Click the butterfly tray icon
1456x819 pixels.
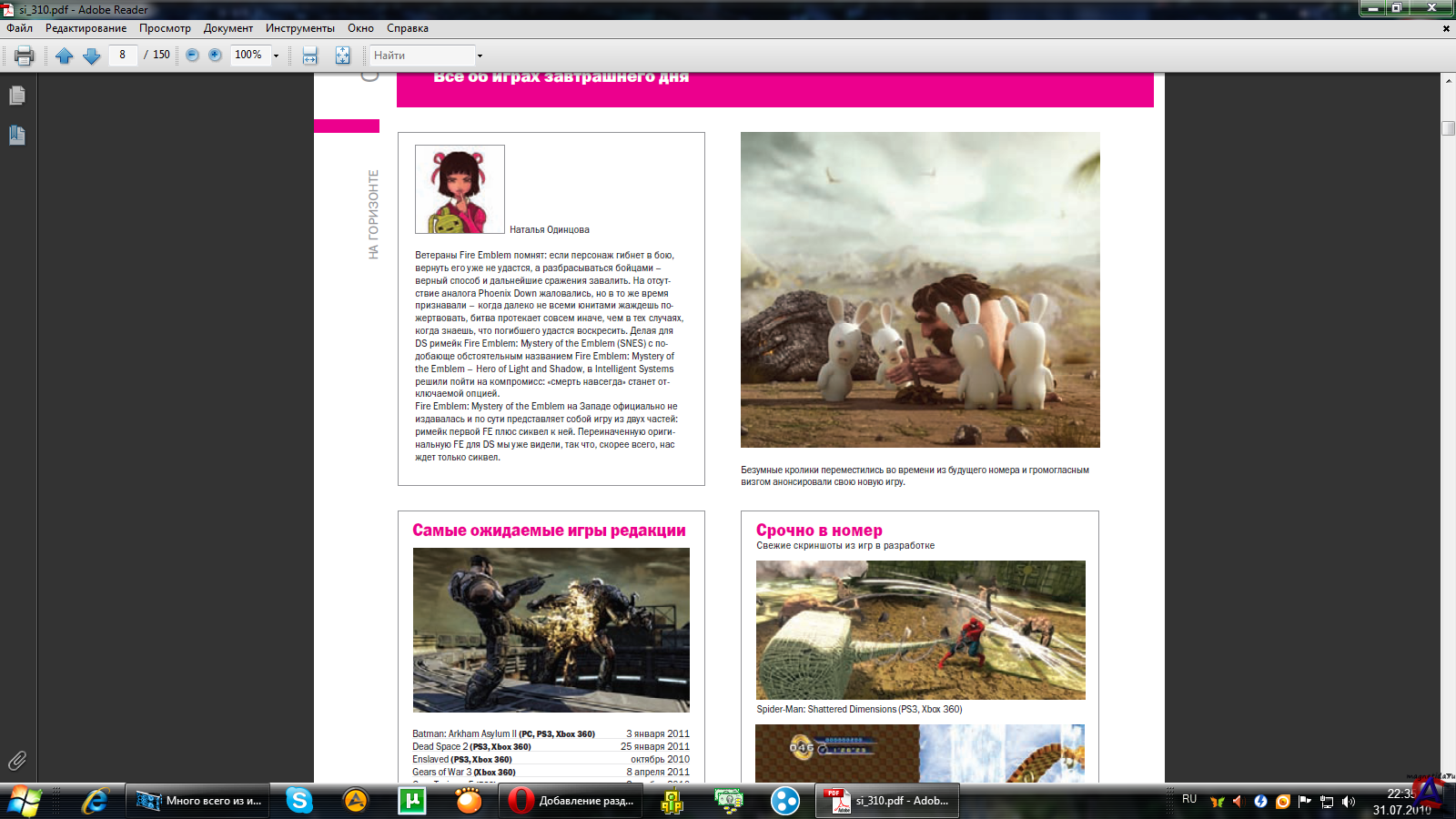tap(1217, 802)
